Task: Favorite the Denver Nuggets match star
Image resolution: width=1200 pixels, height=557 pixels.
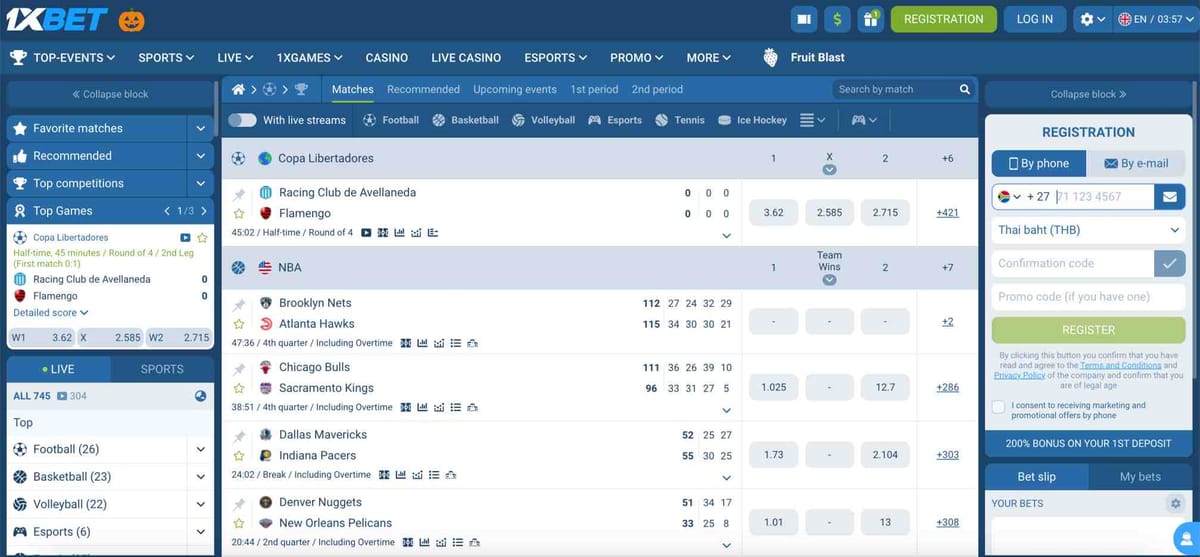Action: (x=239, y=523)
